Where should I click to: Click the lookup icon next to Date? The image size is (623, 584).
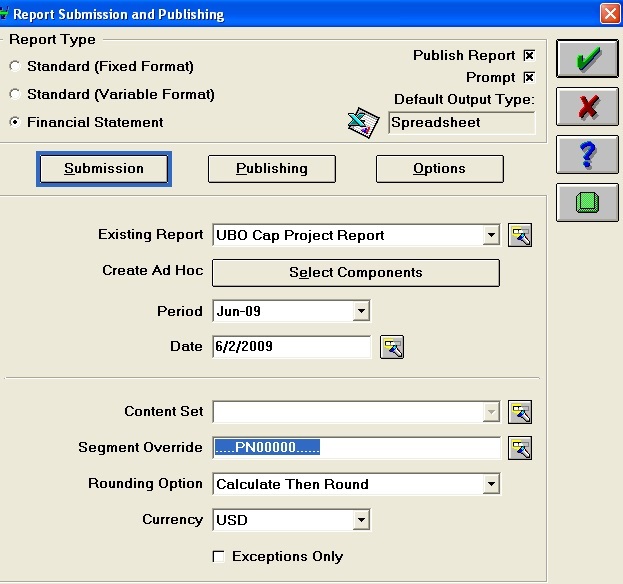[393, 347]
